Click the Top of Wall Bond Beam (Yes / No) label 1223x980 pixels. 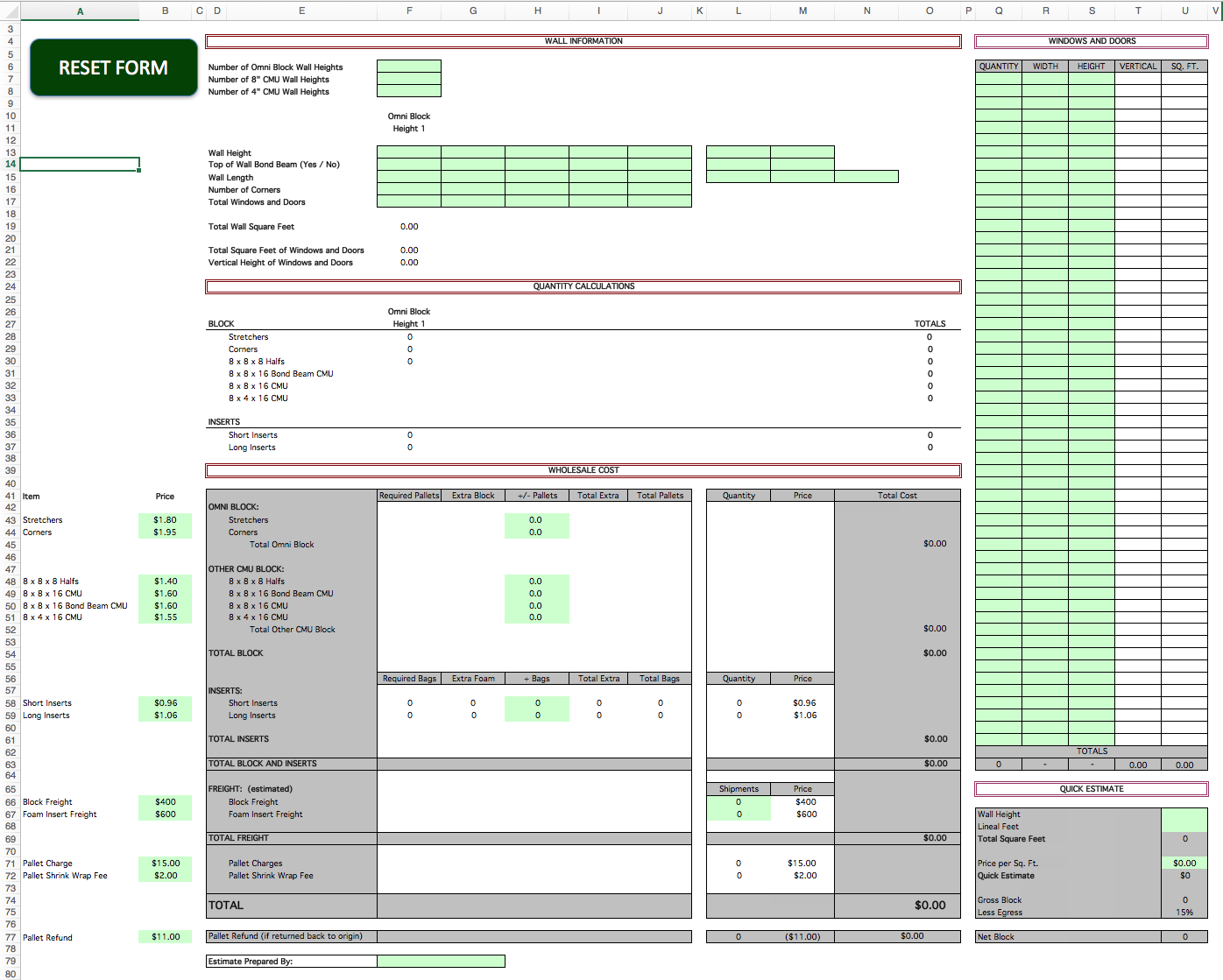274,165
